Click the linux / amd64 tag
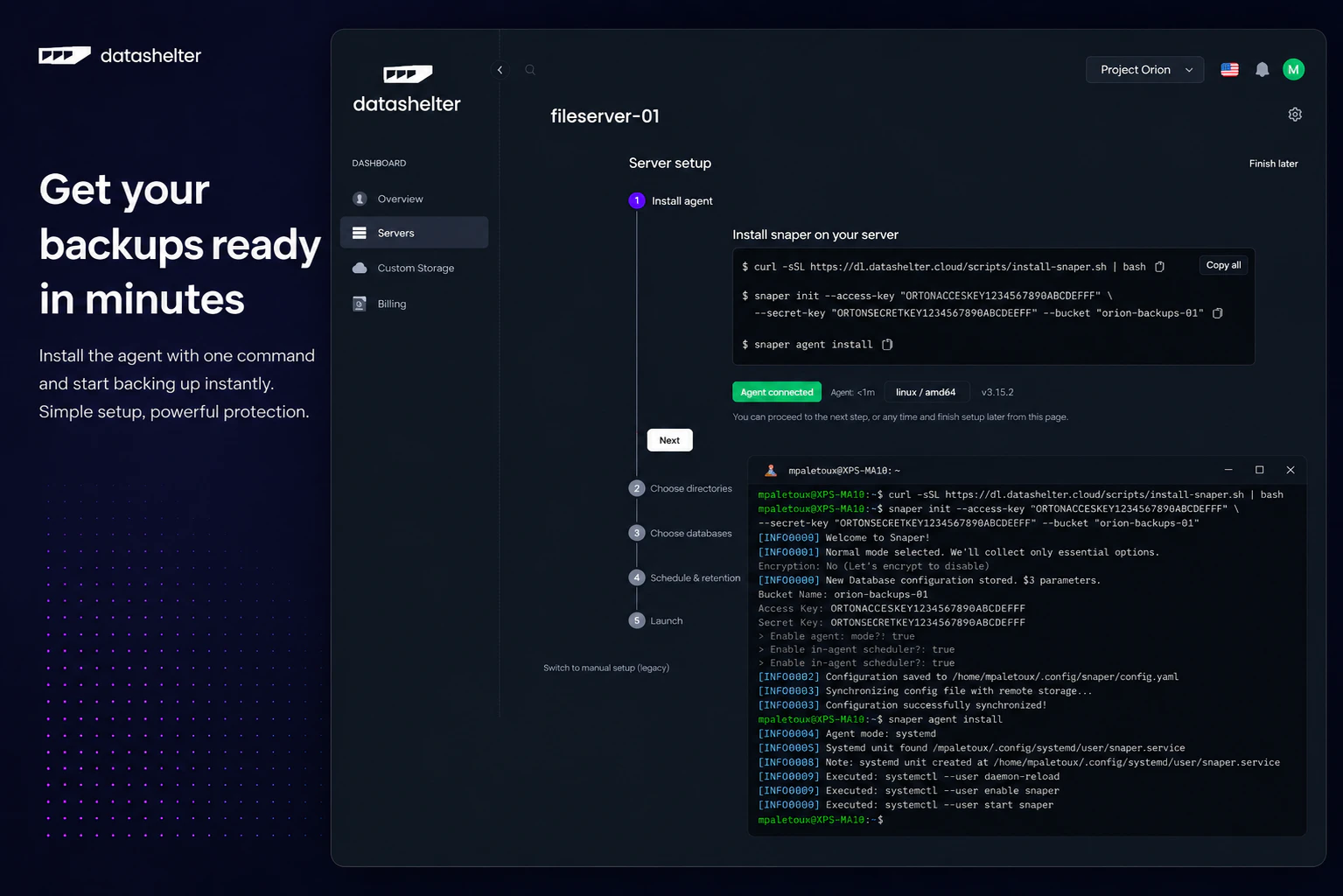 click(x=926, y=392)
